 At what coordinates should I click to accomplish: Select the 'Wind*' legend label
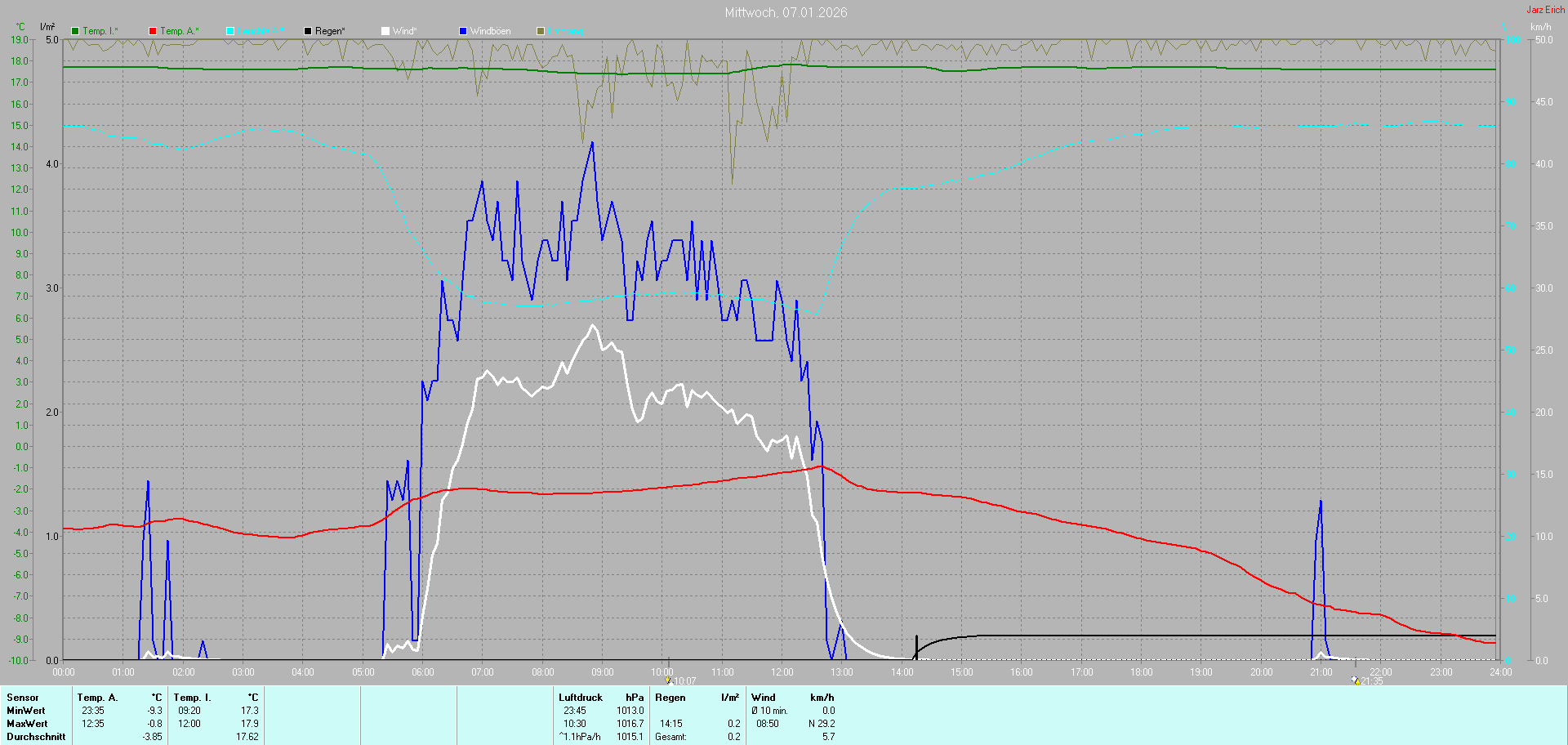(x=405, y=31)
